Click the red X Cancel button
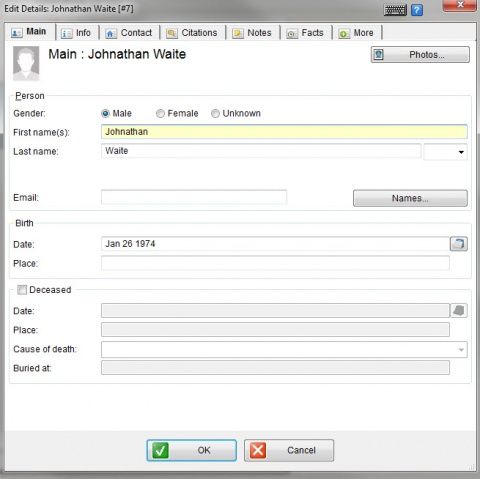 289,450
